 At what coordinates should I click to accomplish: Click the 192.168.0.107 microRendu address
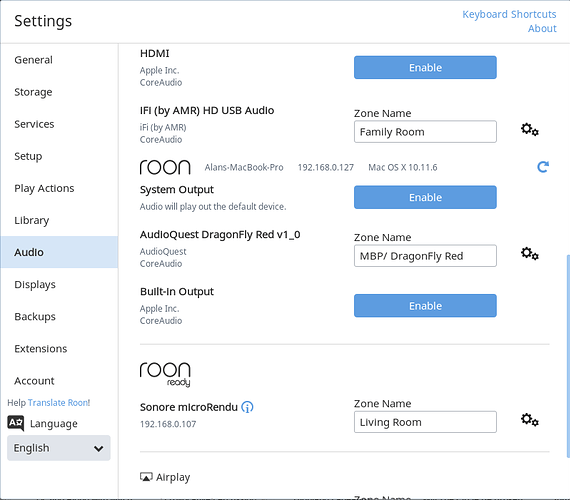168,424
